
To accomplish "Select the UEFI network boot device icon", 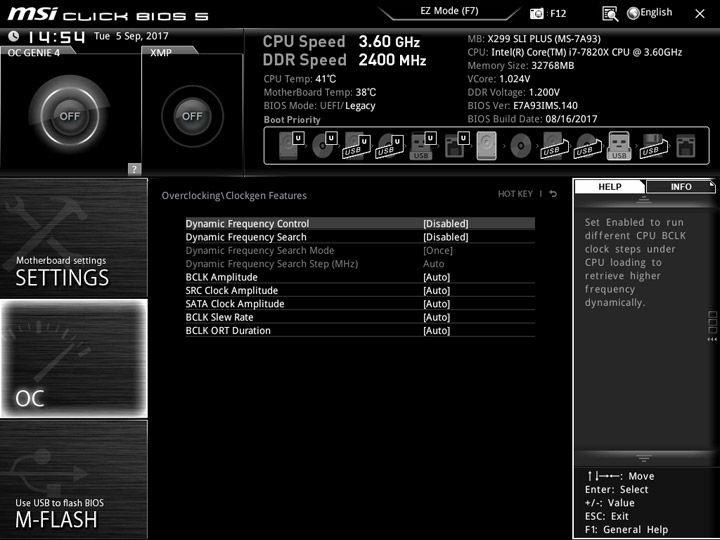I will pyautogui.click(x=457, y=146).
